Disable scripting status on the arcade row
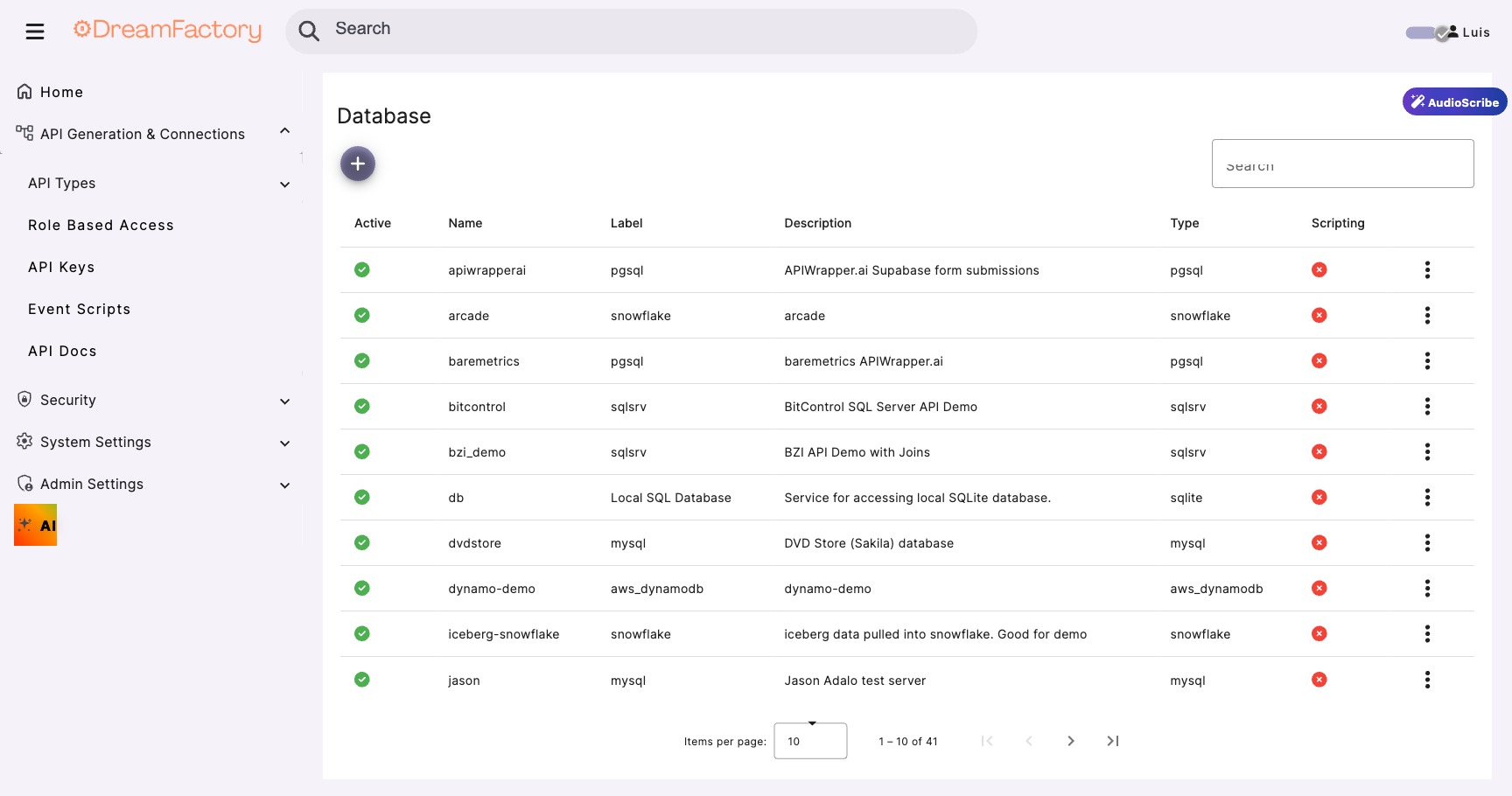The height and width of the screenshot is (796, 1512). (1319, 315)
